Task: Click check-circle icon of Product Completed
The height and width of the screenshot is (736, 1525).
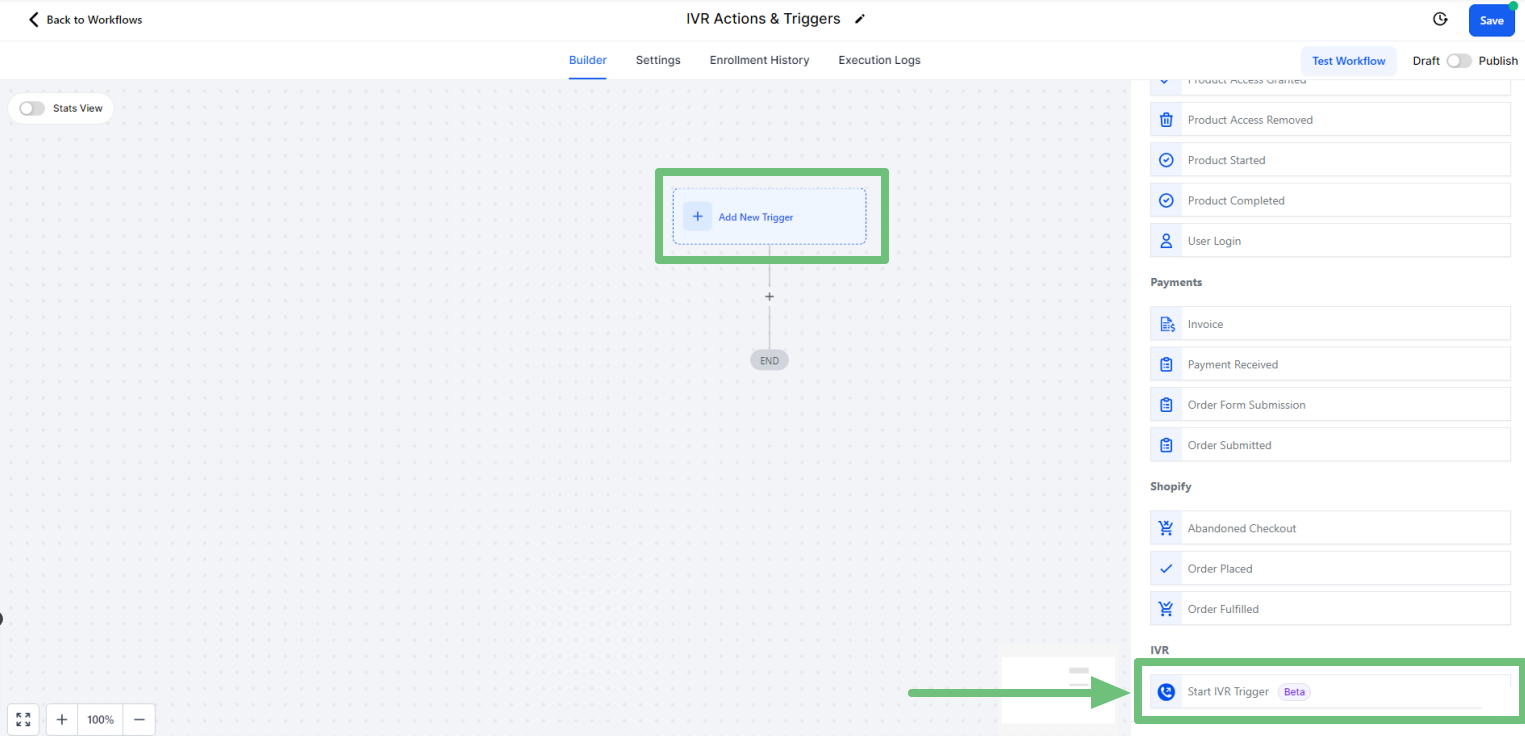Action: 1166,200
